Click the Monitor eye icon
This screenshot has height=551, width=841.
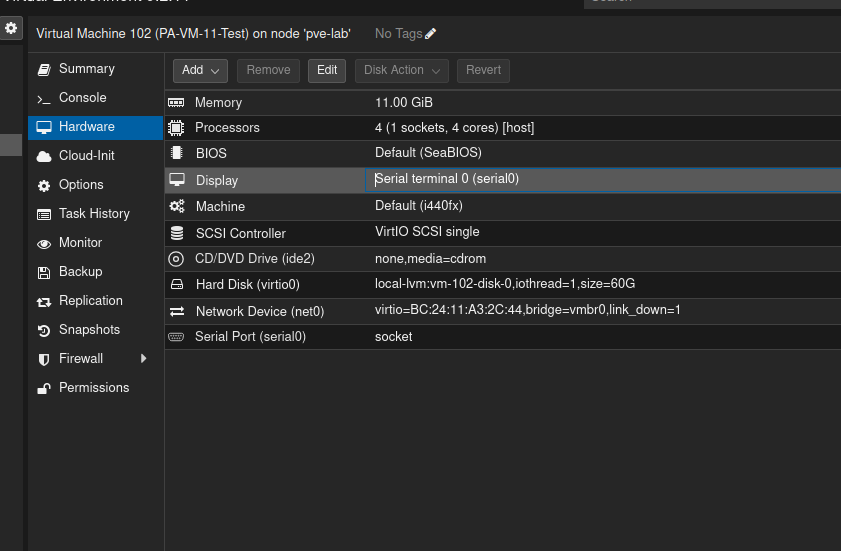pos(44,244)
